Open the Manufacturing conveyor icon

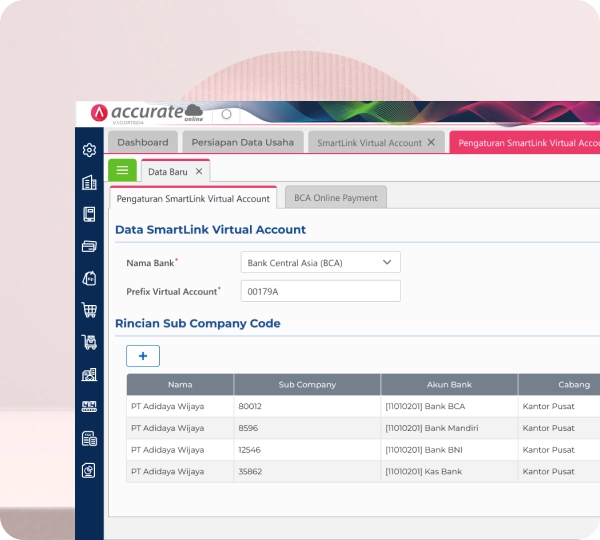coord(89,406)
